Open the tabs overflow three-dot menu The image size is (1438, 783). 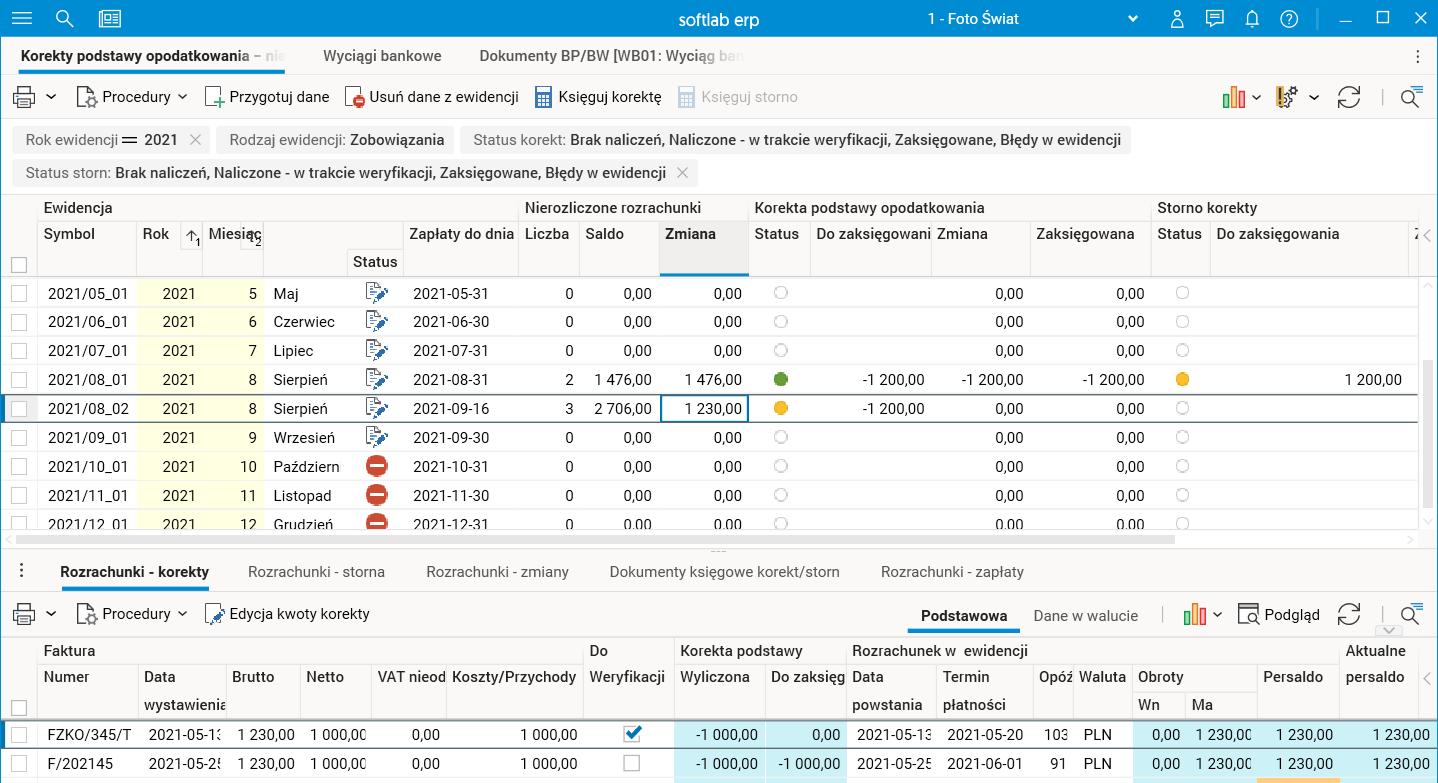tap(1418, 56)
